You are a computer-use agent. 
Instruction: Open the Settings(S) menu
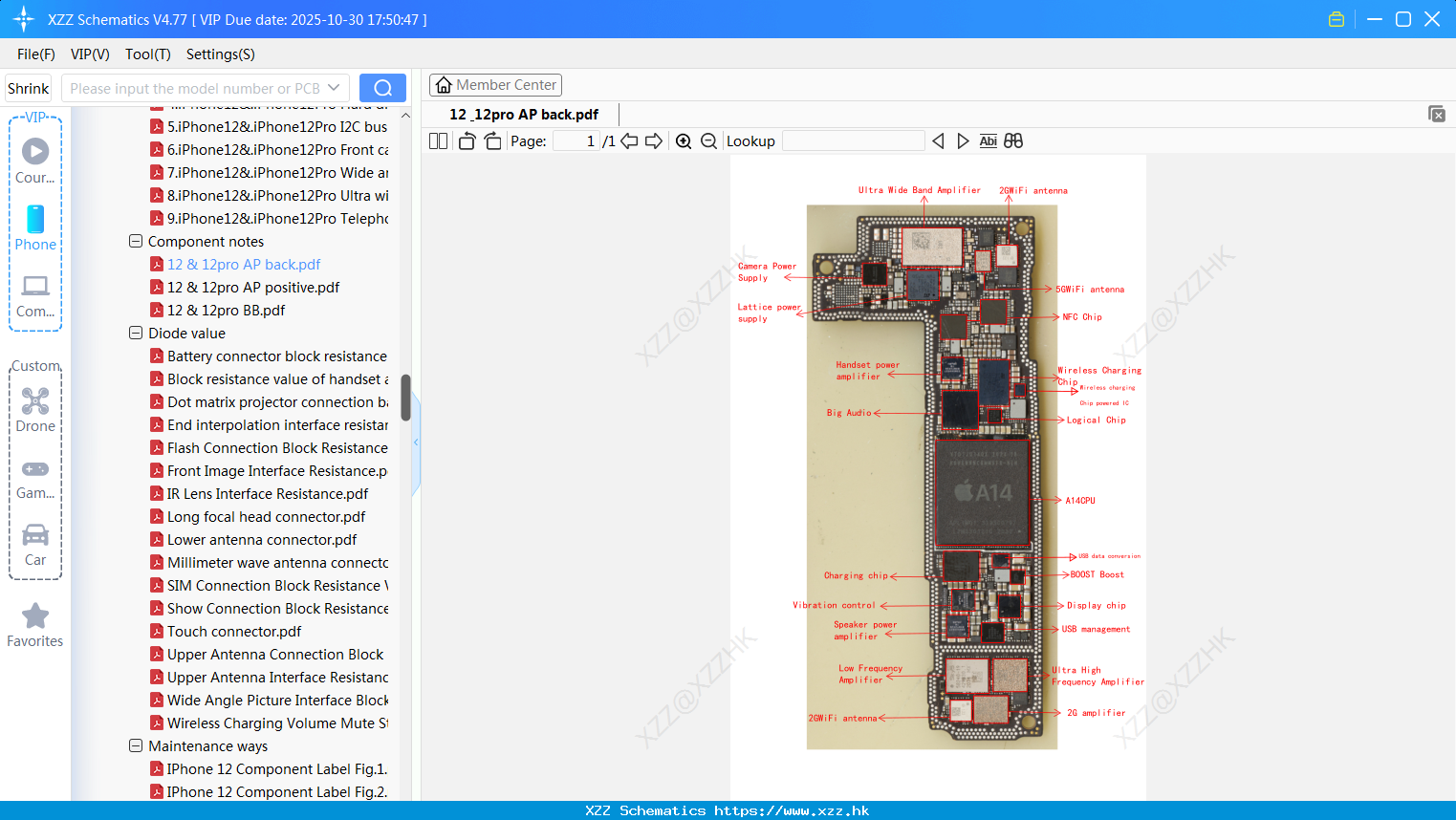pyautogui.click(x=221, y=54)
